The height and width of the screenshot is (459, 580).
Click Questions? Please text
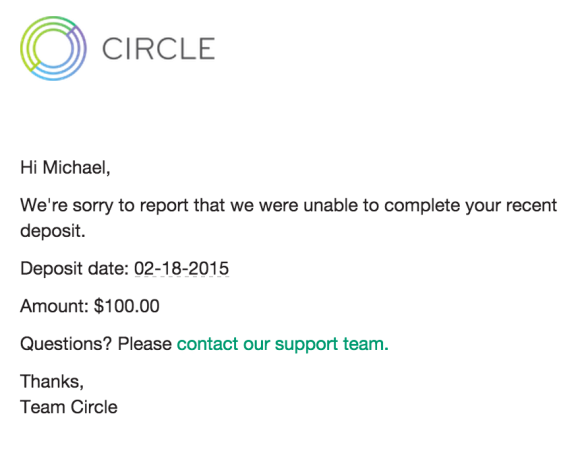(x=96, y=344)
